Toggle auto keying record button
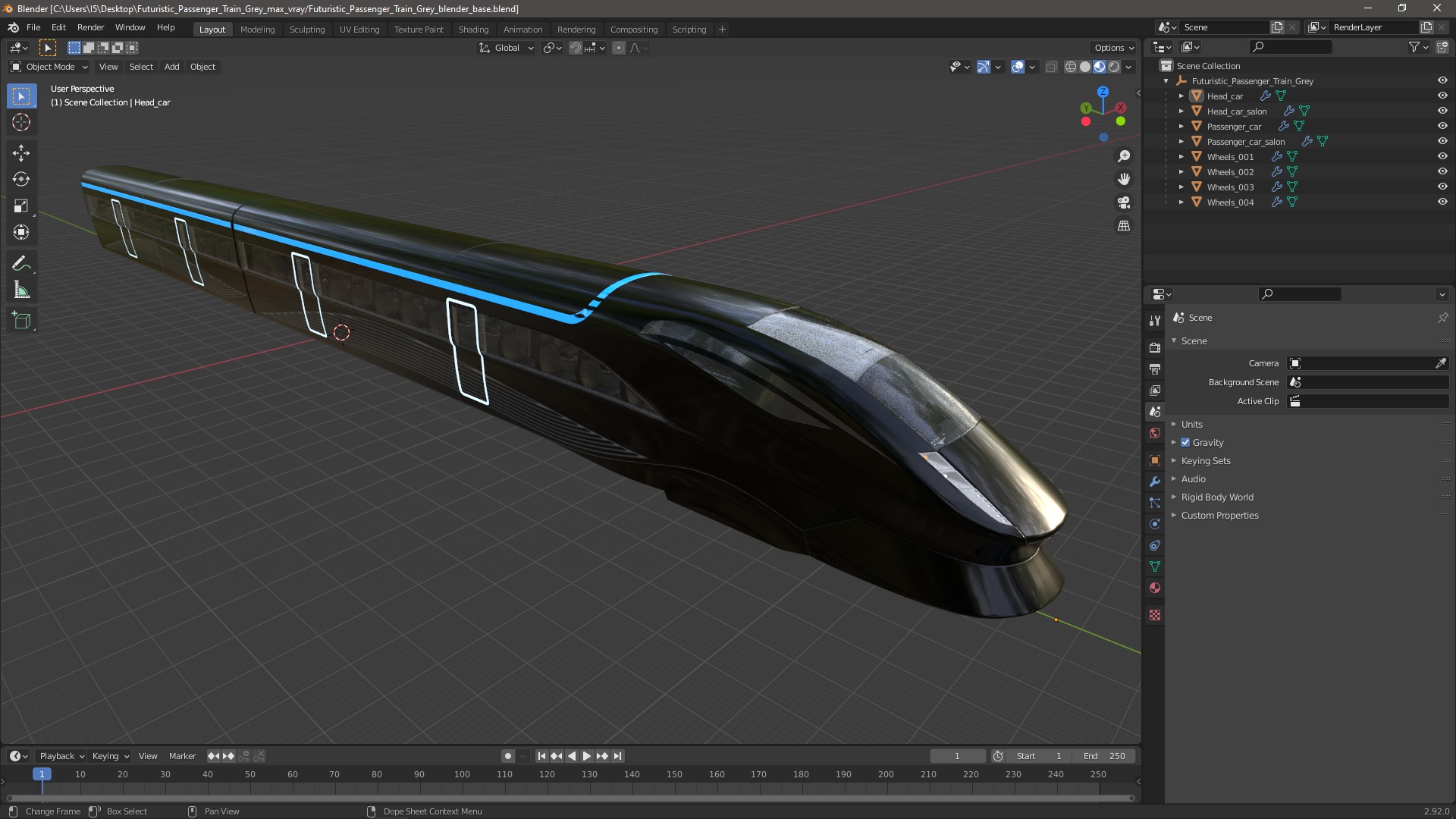1456x819 pixels. point(507,756)
